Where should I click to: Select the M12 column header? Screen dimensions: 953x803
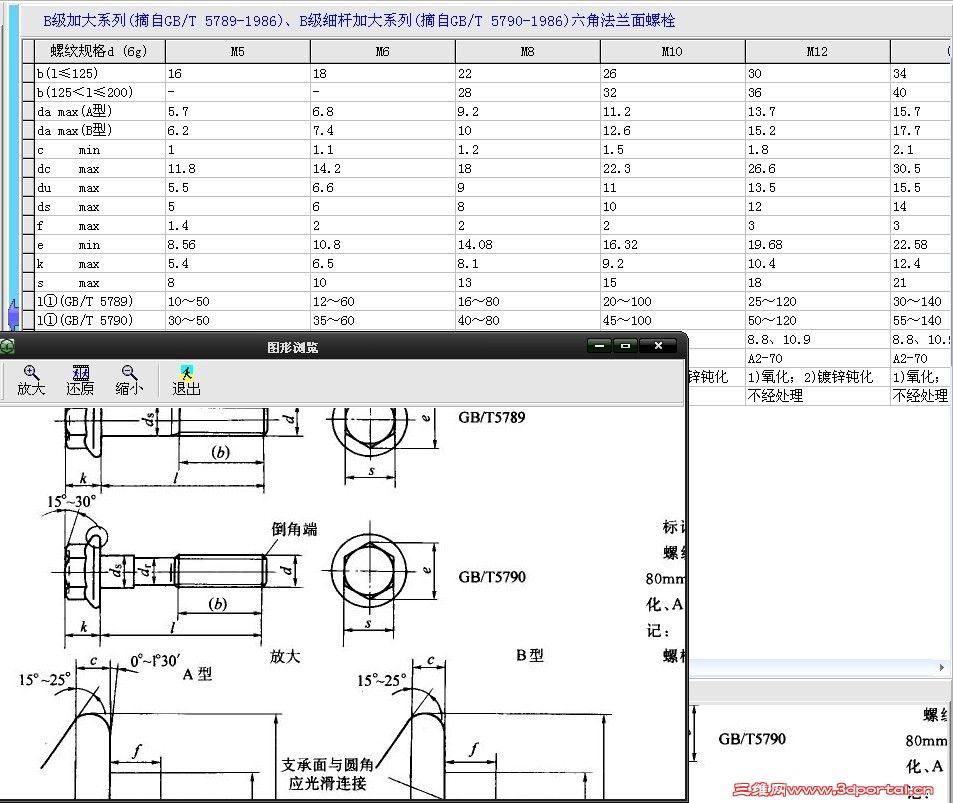(817, 52)
